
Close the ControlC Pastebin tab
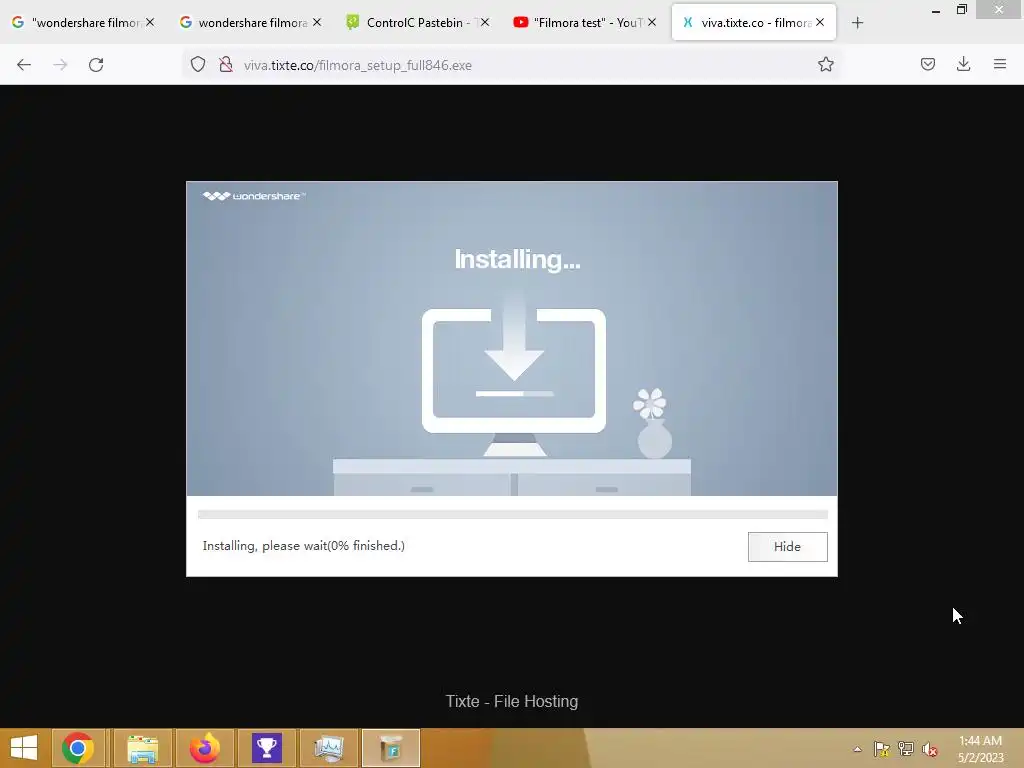coord(485,22)
